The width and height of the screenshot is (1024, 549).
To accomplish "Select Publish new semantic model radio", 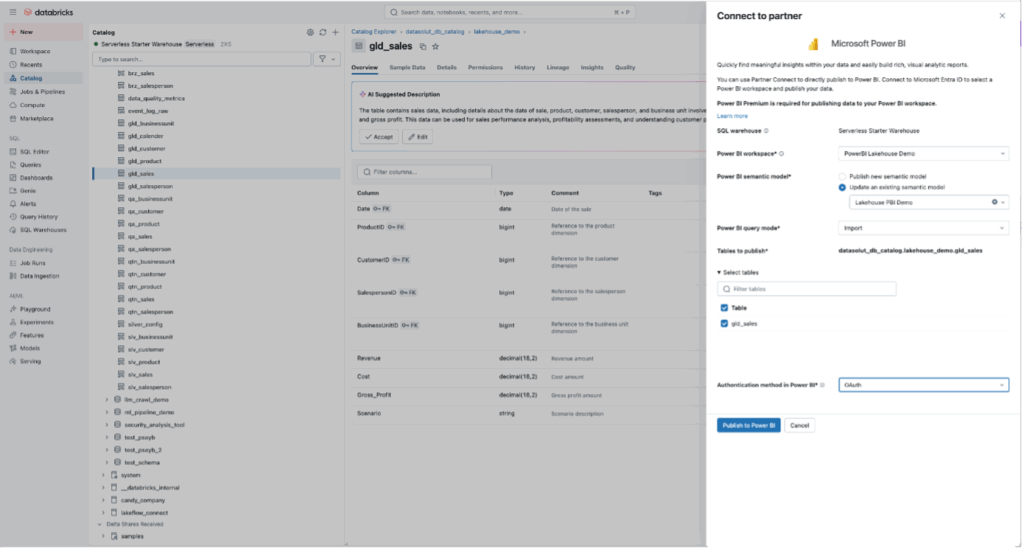I will pos(842,176).
